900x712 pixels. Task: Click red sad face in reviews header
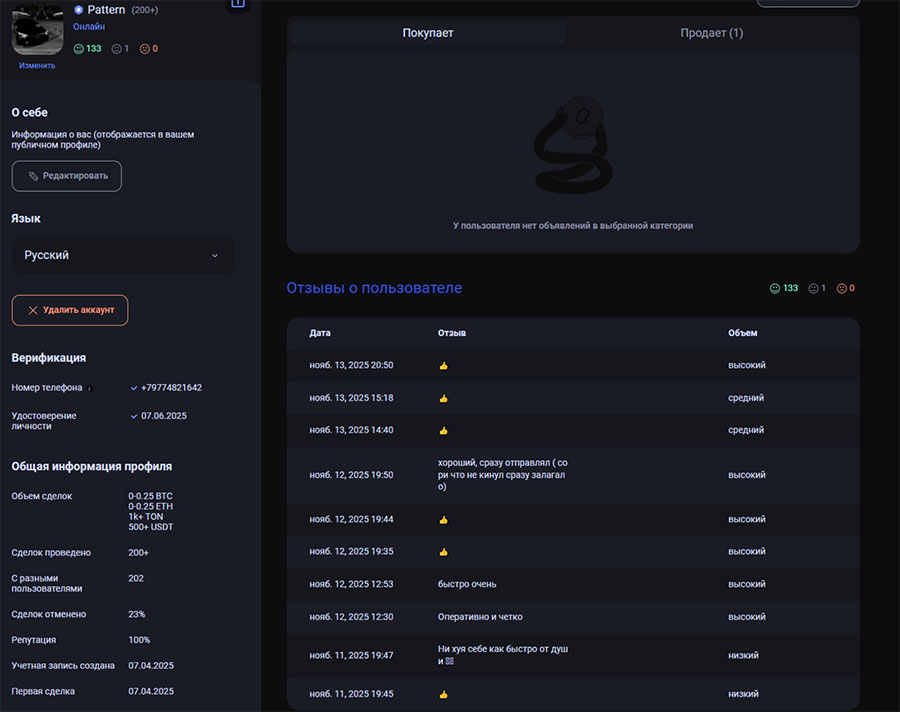click(841, 288)
